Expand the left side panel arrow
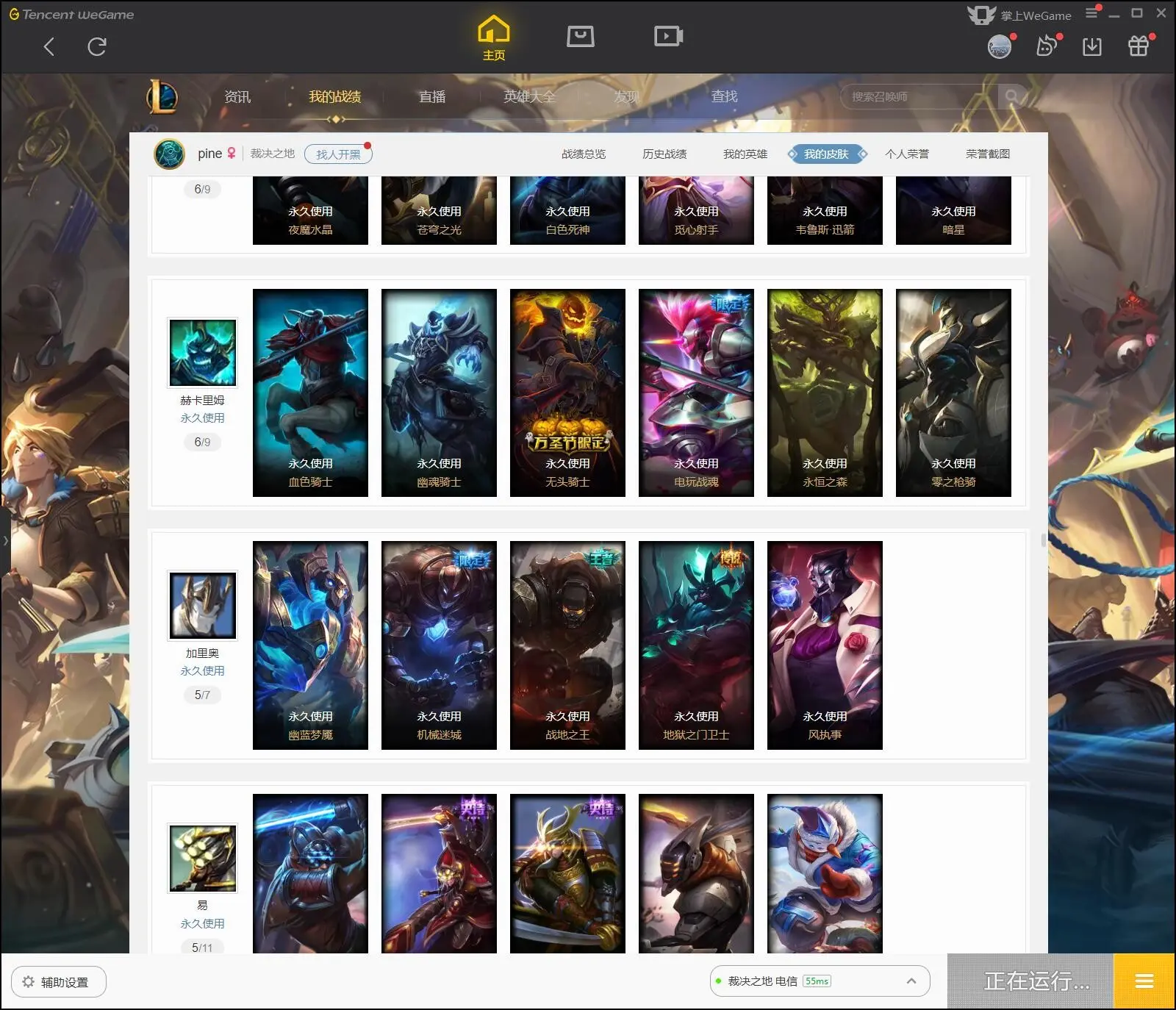This screenshot has height=1010, width=1176. pos(5,541)
